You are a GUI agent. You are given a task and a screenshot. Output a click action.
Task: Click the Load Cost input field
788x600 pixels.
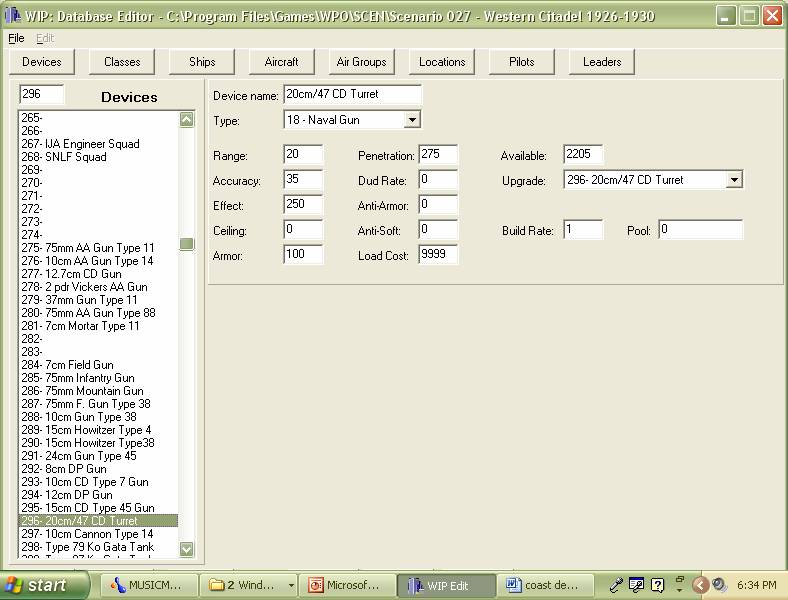438,254
